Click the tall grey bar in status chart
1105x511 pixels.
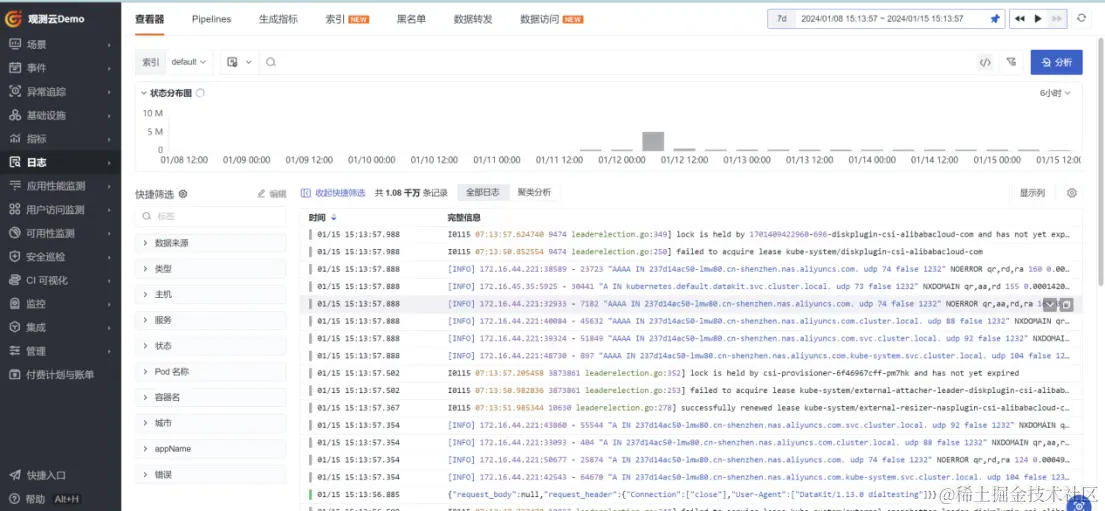click(653, 141)
